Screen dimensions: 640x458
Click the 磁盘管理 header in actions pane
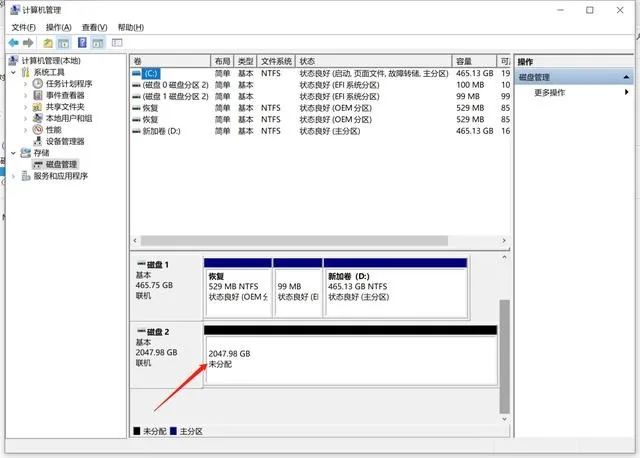coord(574,77)
